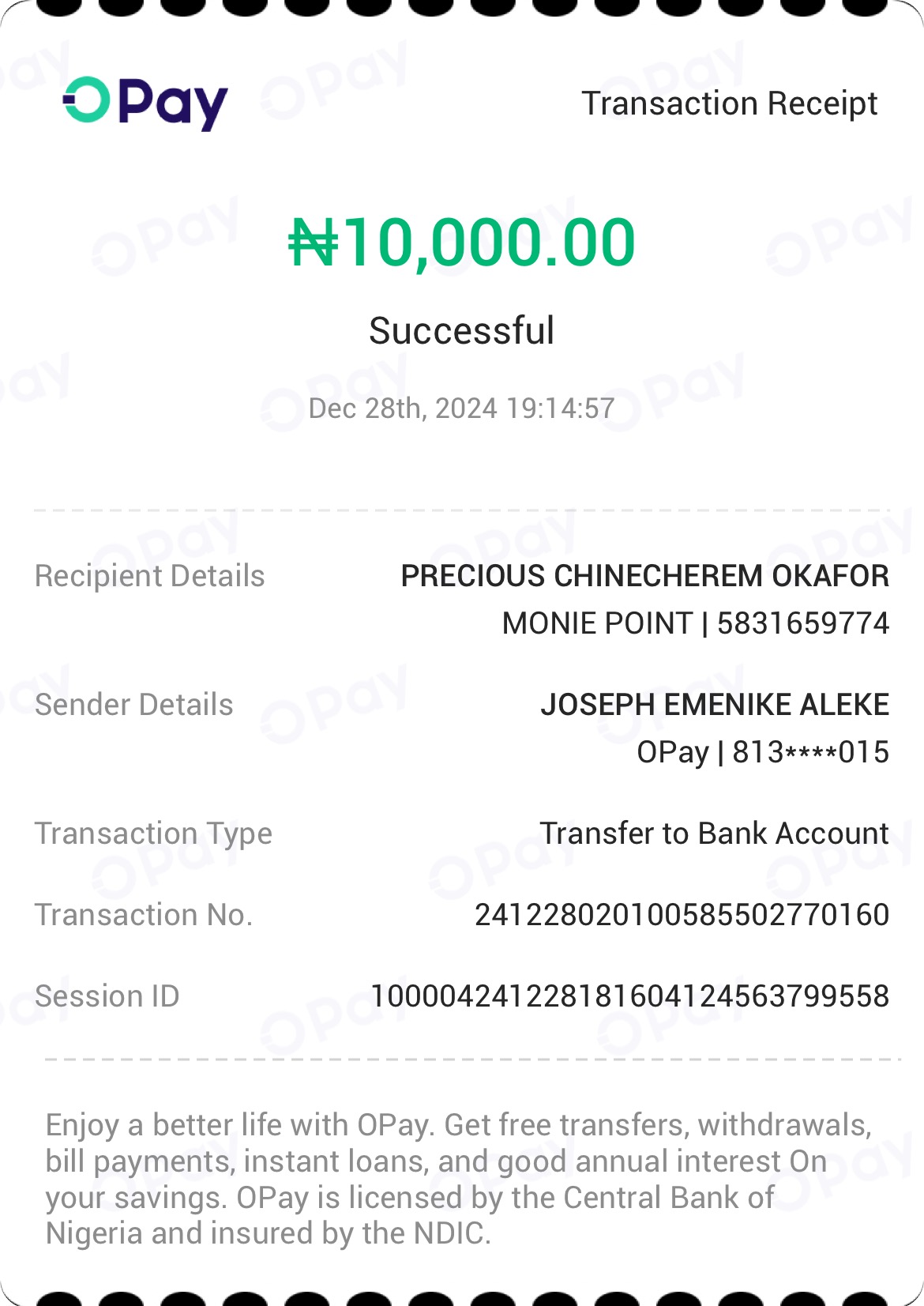Click the Sender Details label
Image resolution: width=924 pixels, height=1306 pixels.
tap(134, 705)
